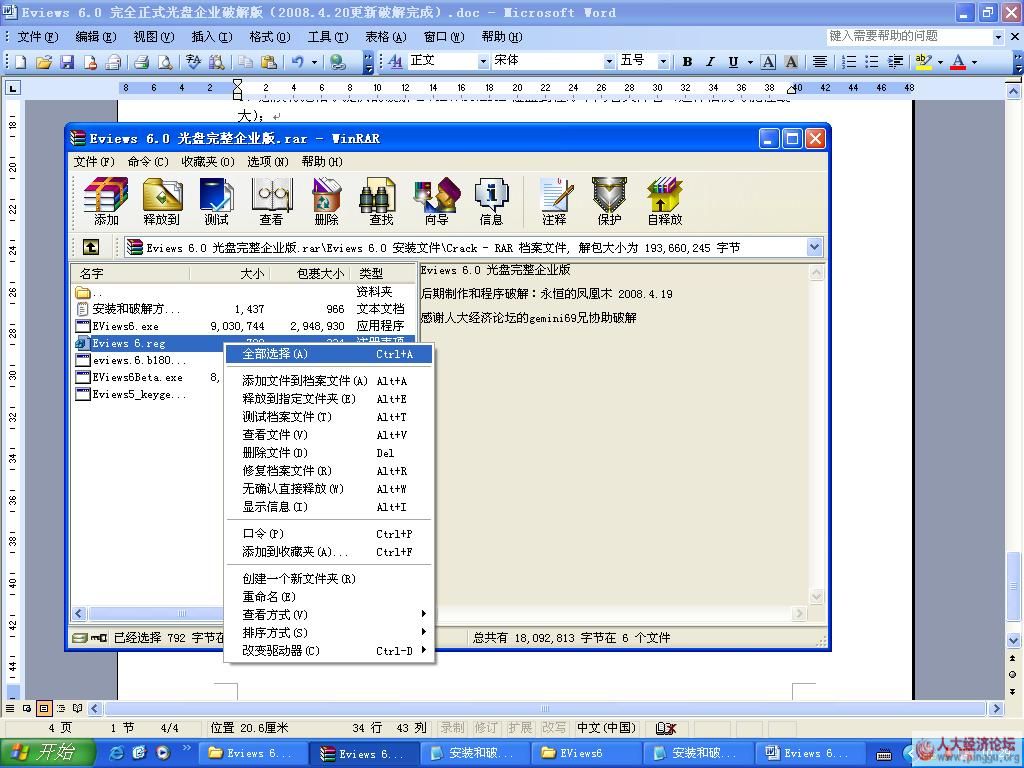Image resolution: width=1024 pixels, height=768 pixels.
Task: Click Internet Explorer quick launch icon
Action: (117, 752)
